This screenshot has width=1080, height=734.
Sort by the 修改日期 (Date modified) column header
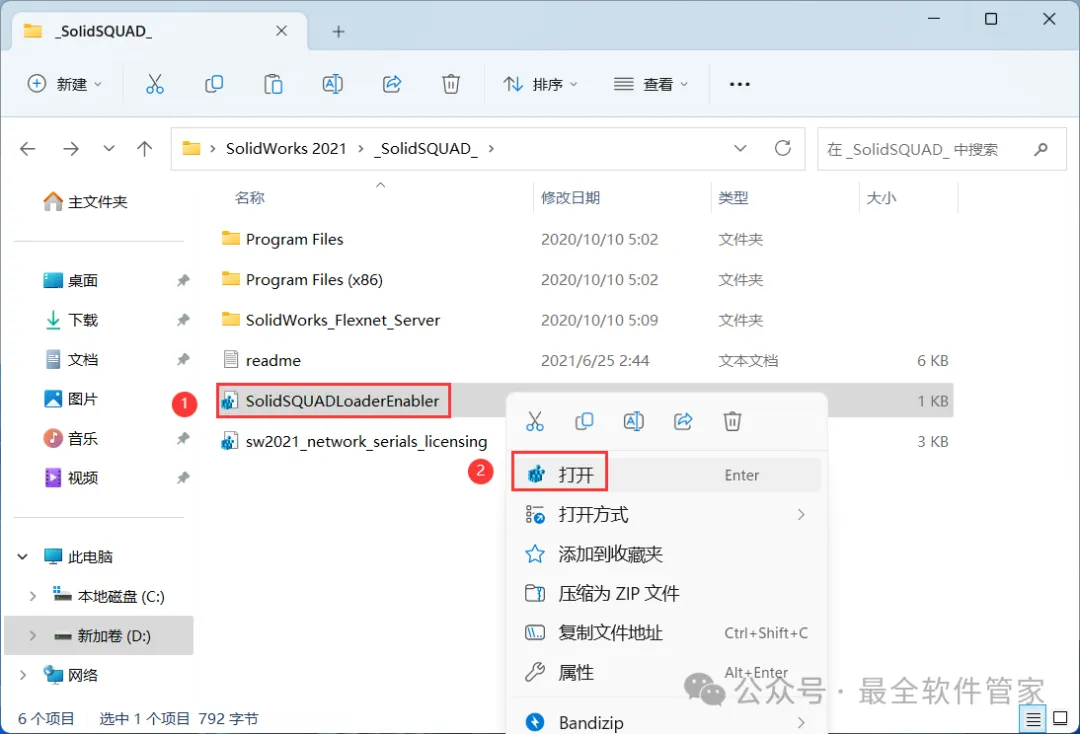tap(570, 198)
